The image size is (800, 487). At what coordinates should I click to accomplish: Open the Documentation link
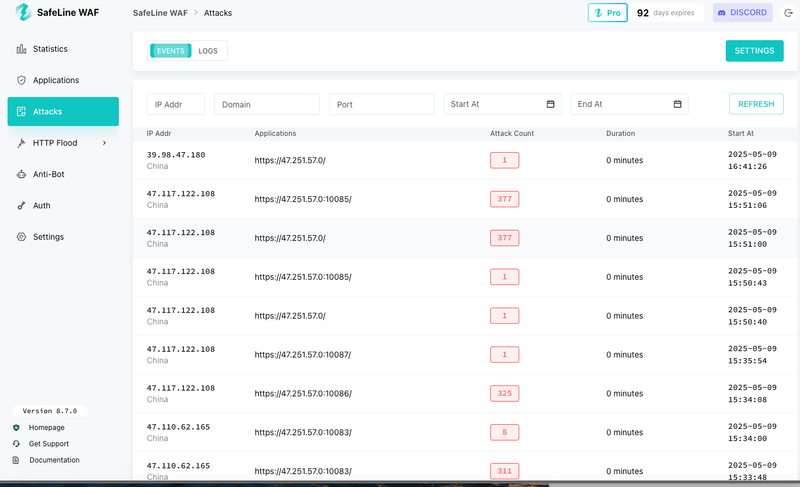point(54,460)
